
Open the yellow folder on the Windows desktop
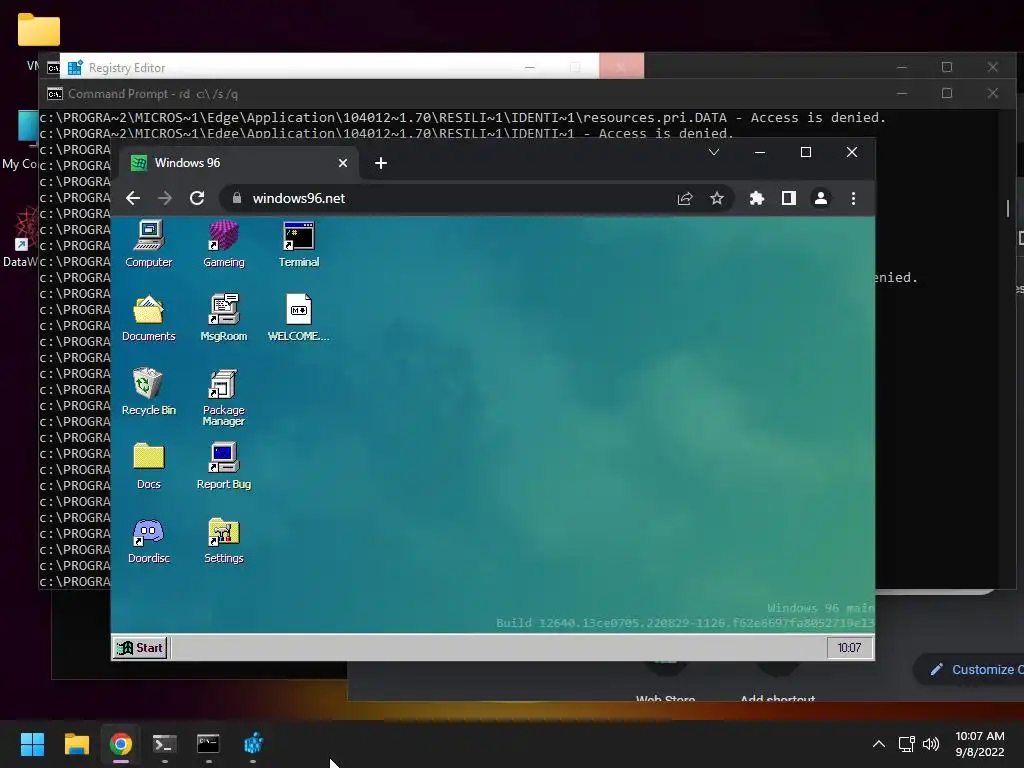[x=39, y=30]
